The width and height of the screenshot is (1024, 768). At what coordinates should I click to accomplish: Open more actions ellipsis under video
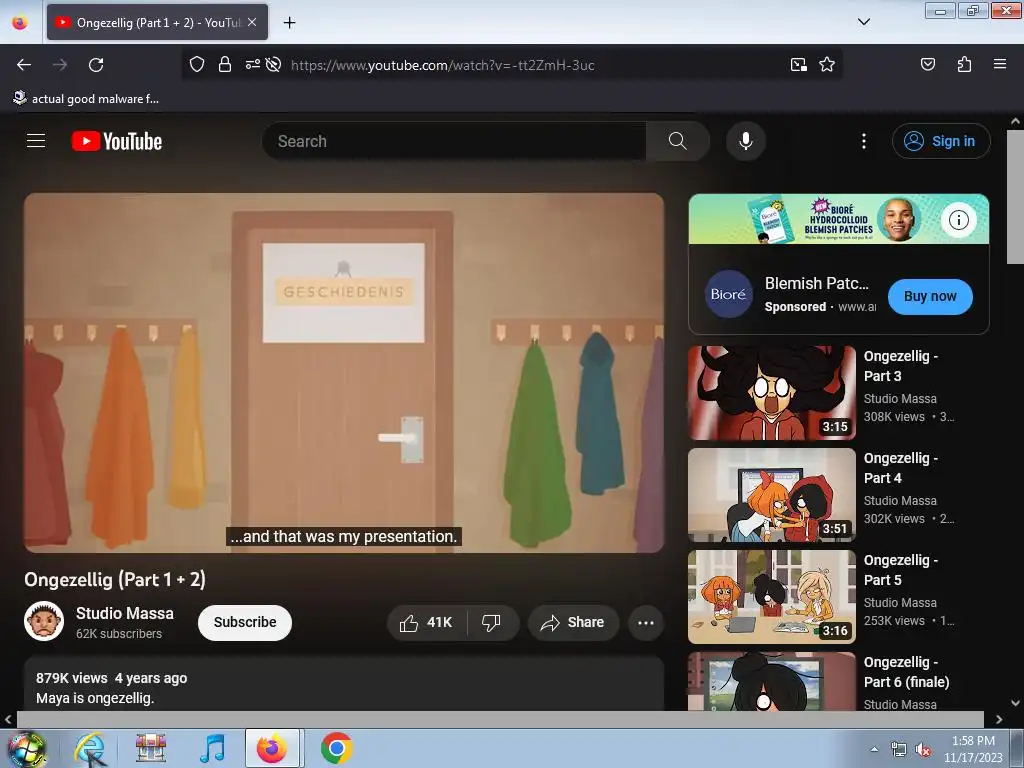646,623
